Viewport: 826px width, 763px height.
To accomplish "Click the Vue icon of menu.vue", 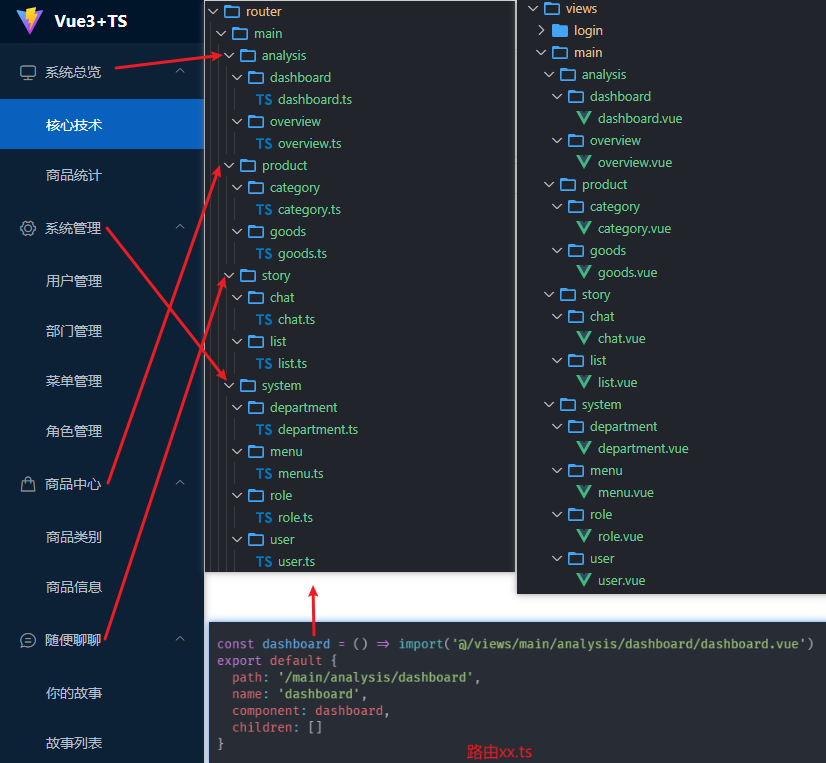I will pos(584,492).
